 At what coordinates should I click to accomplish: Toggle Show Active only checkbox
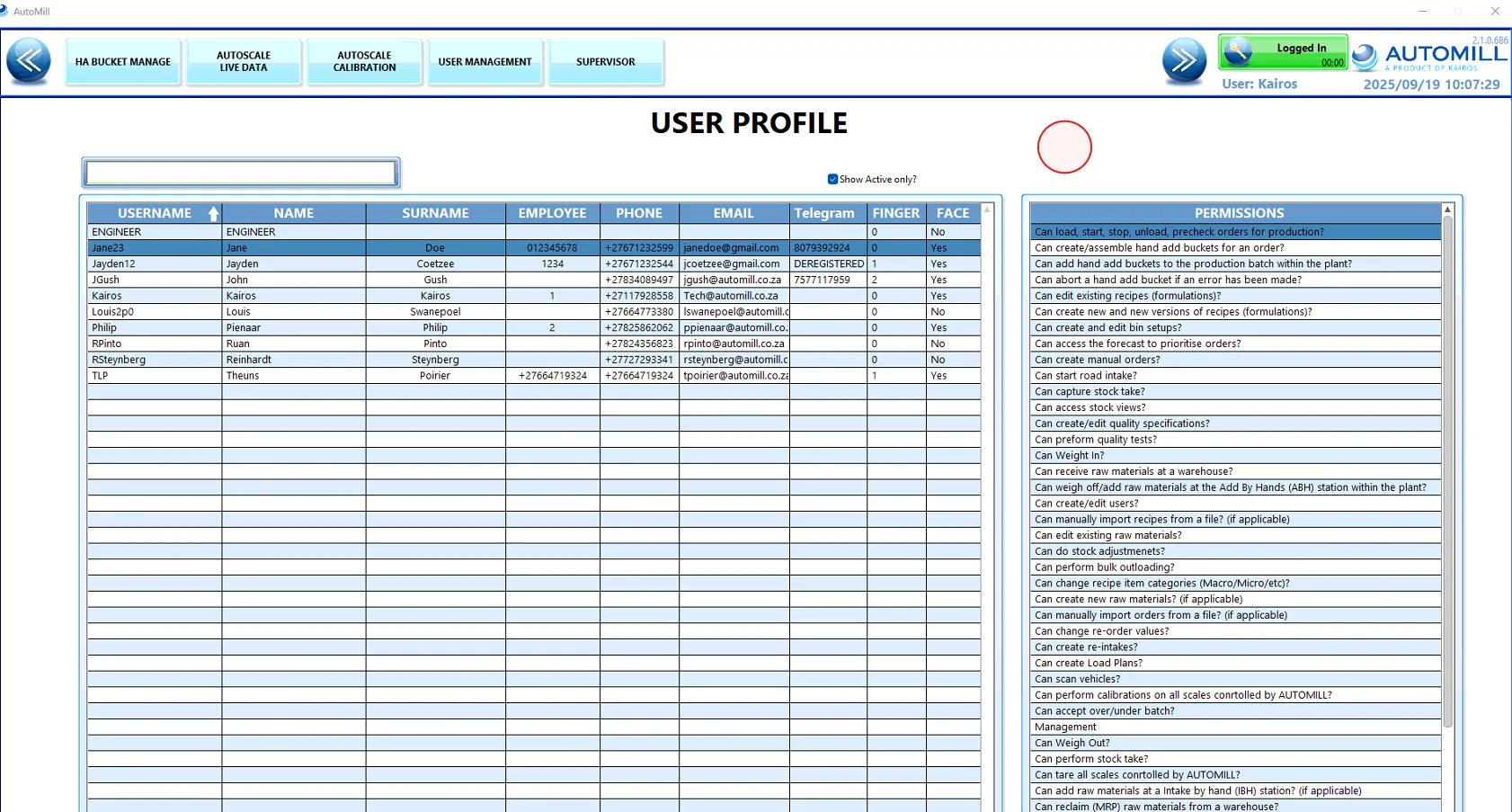[832, 179]
